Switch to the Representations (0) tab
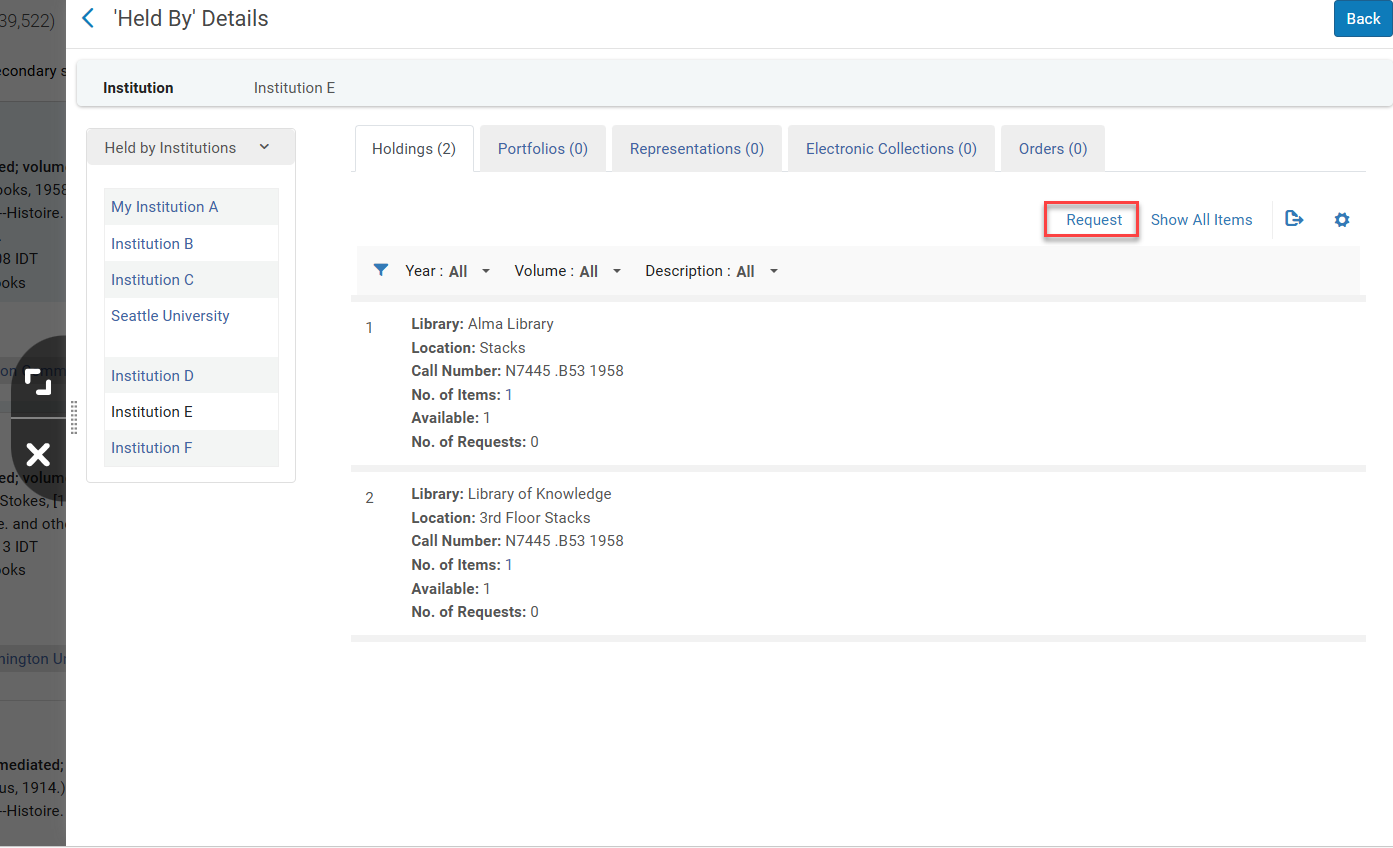The image size is (1393, 848). (x=697, y=148)
